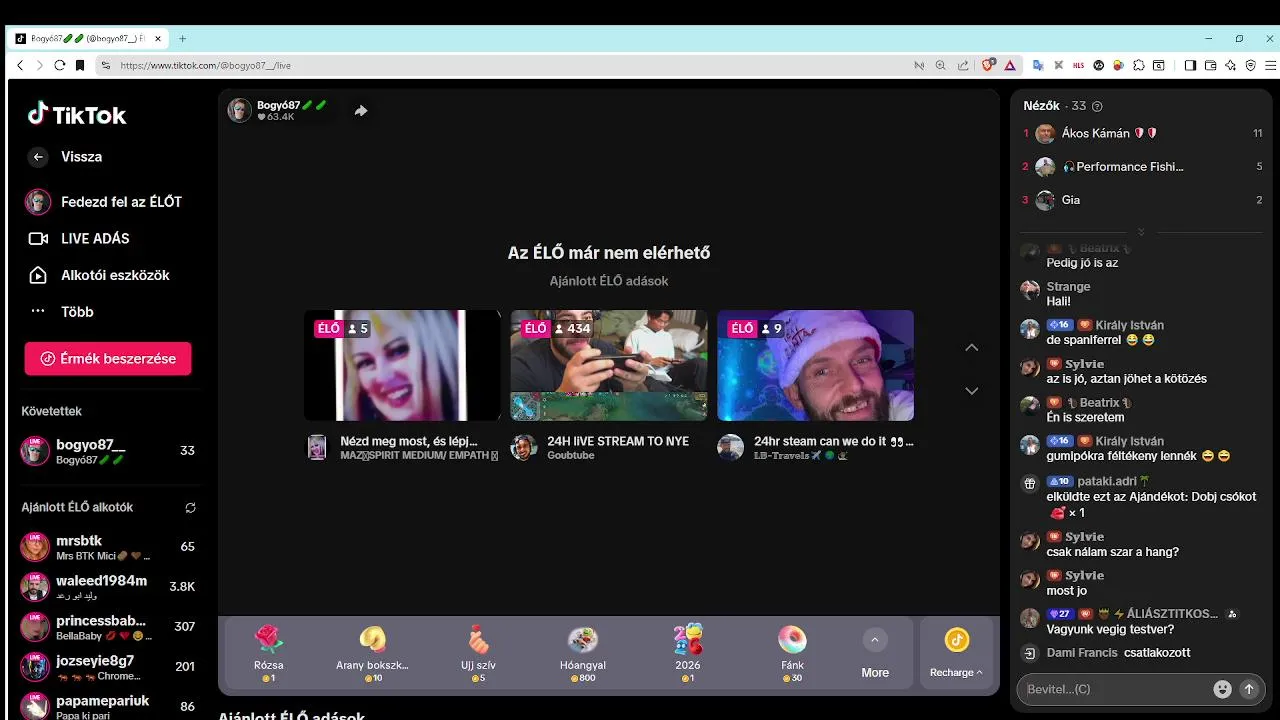Open 24hr steam can we do it thumbnail
The image size is (1280, 720).
click(x=815, y=365)
